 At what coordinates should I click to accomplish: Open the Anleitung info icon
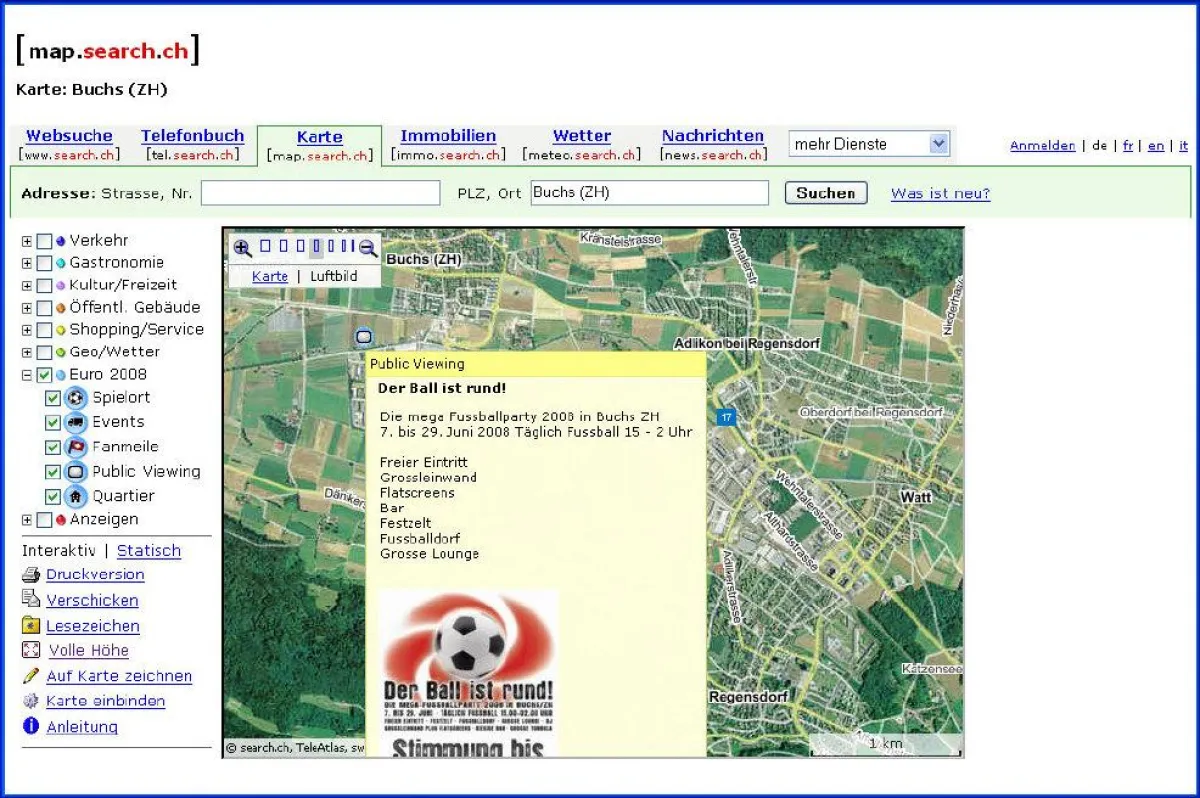pyautogui.click(x=29, y=727)
